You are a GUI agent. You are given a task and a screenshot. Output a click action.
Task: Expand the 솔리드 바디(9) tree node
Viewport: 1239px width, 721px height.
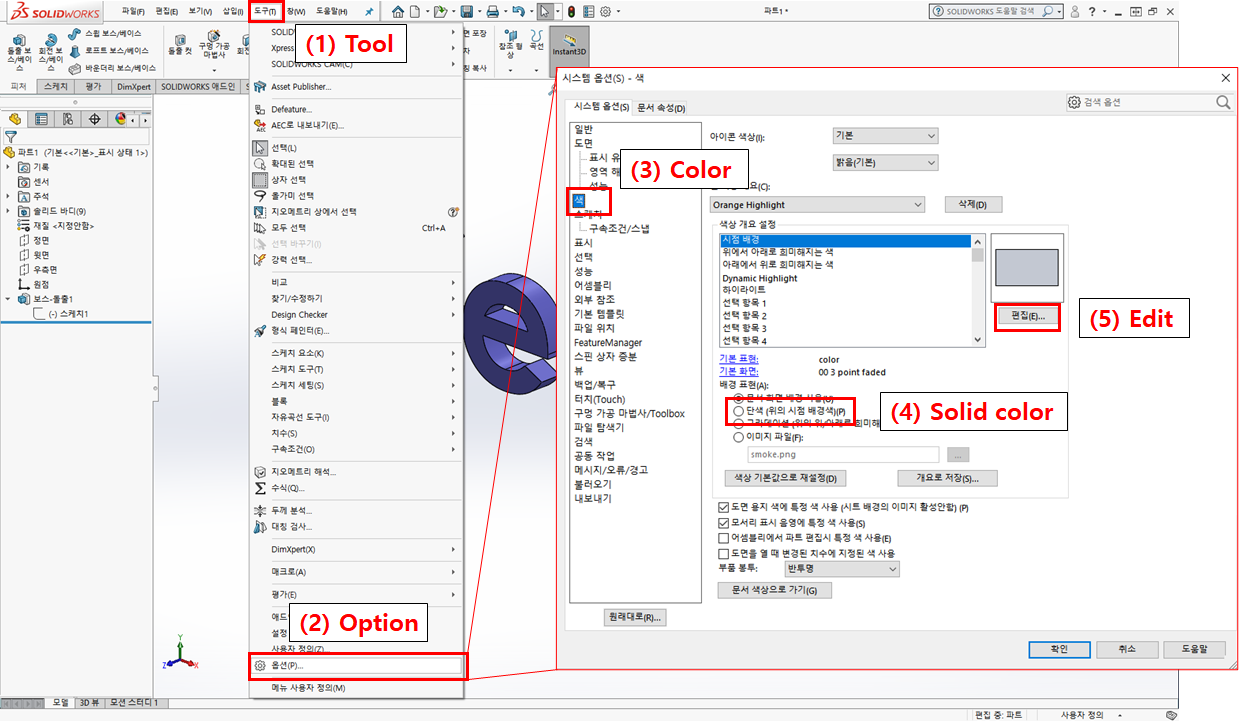point(8,211)
